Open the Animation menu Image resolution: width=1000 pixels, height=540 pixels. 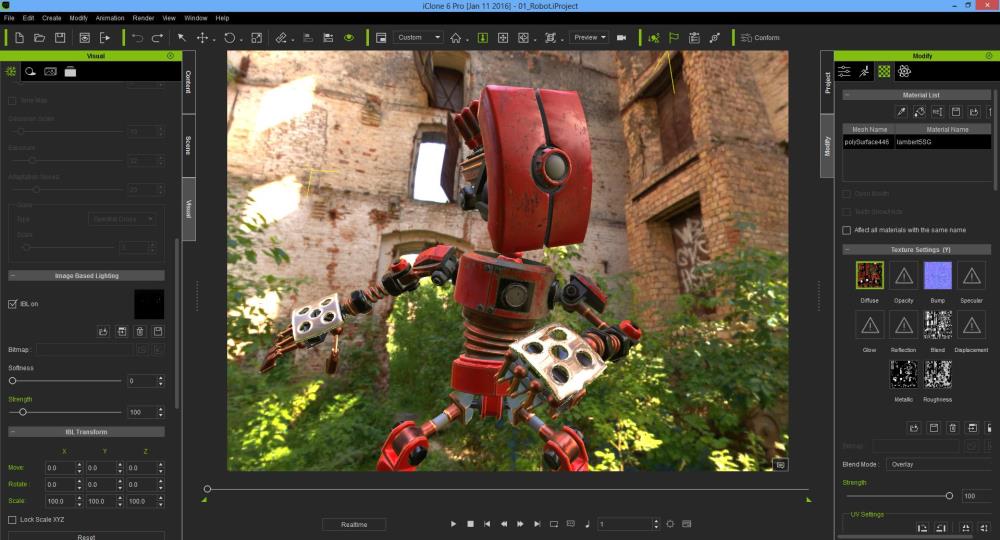110,18
